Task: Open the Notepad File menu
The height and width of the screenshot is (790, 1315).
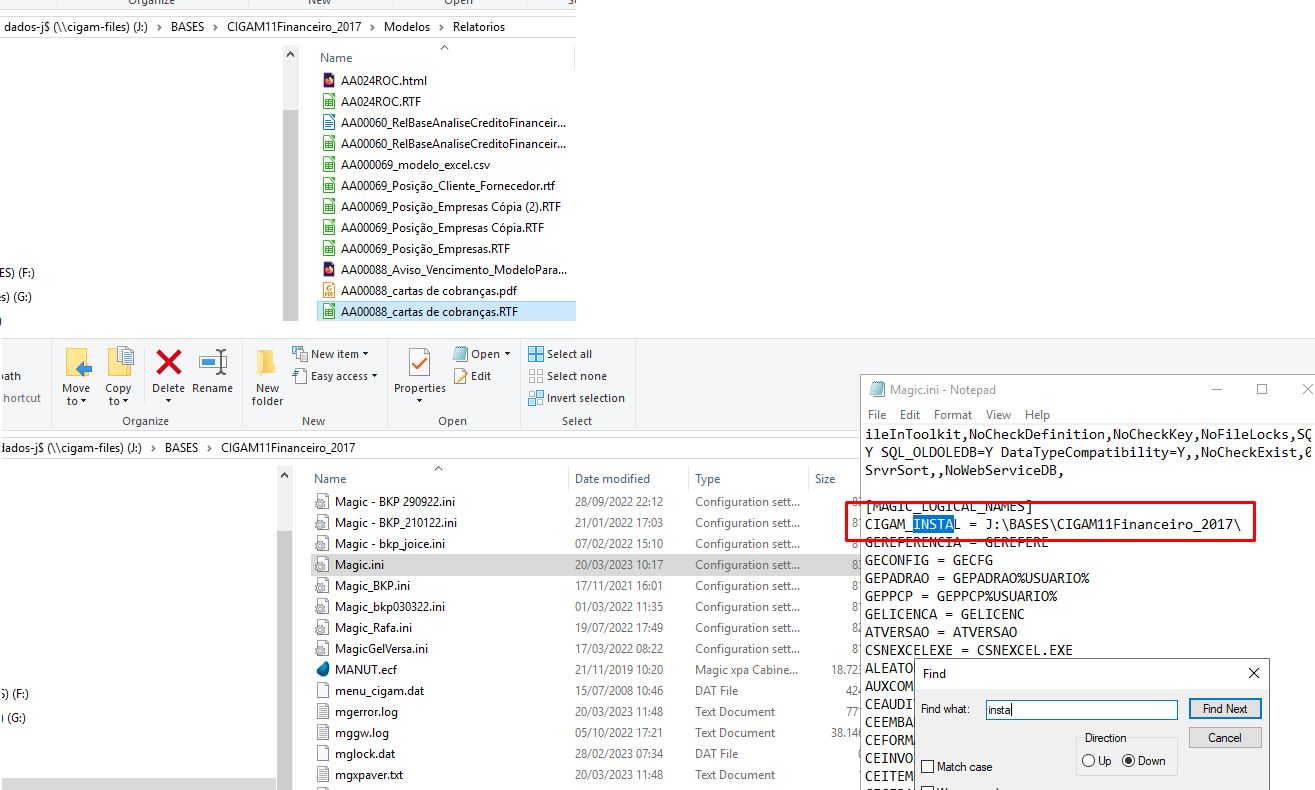Action: [877, 414]
